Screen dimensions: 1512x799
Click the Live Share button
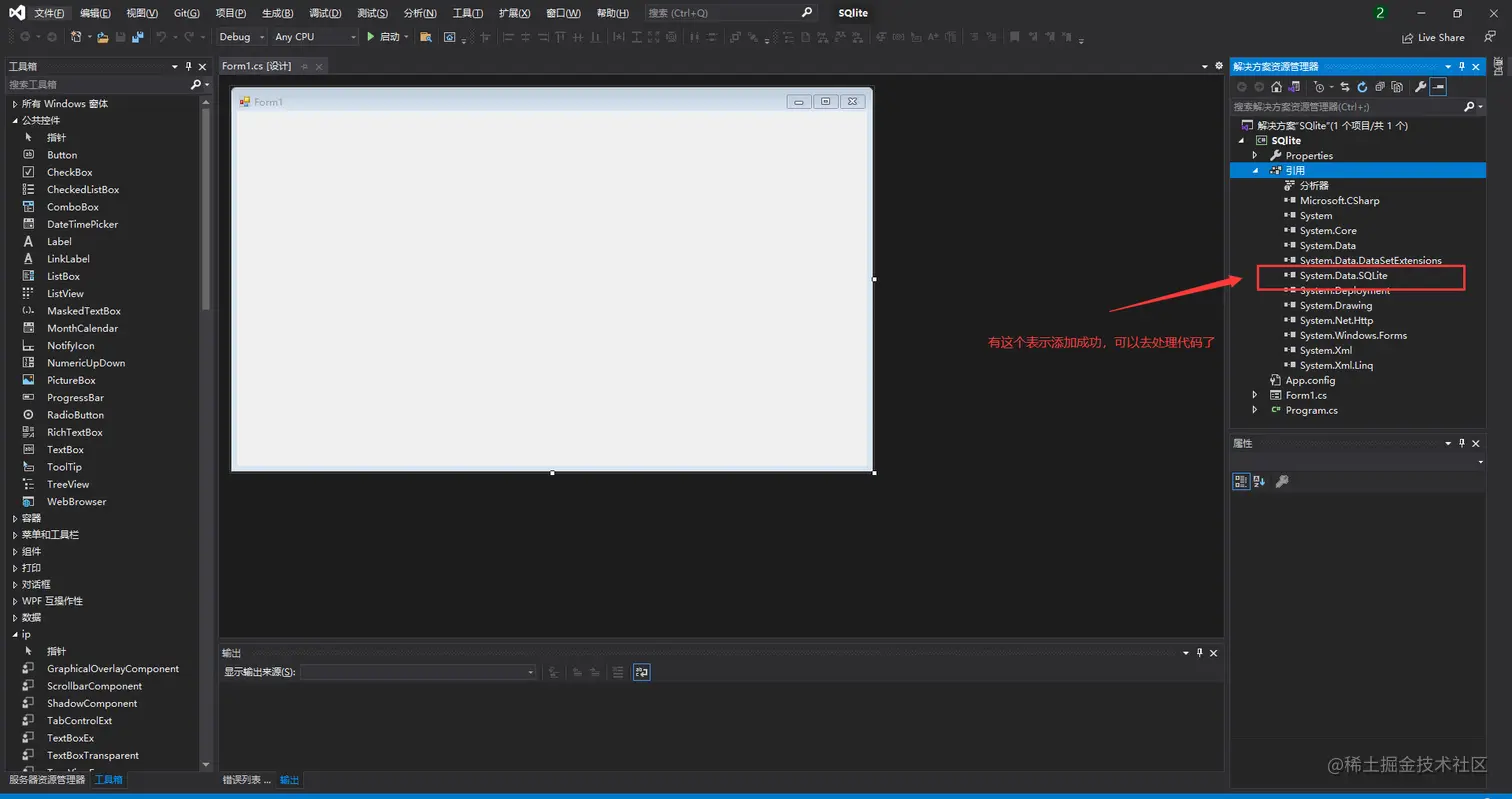[1431, 37]
